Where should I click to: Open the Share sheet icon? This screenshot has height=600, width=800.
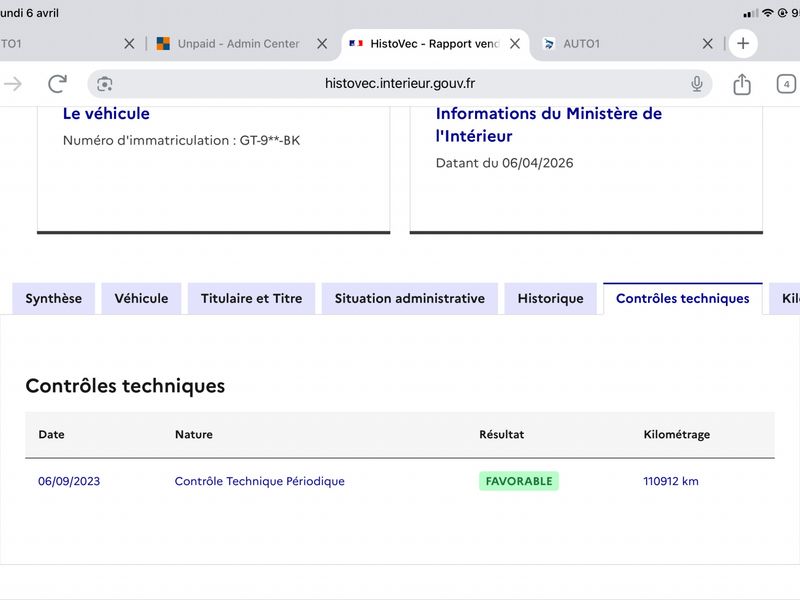[741, 84]
